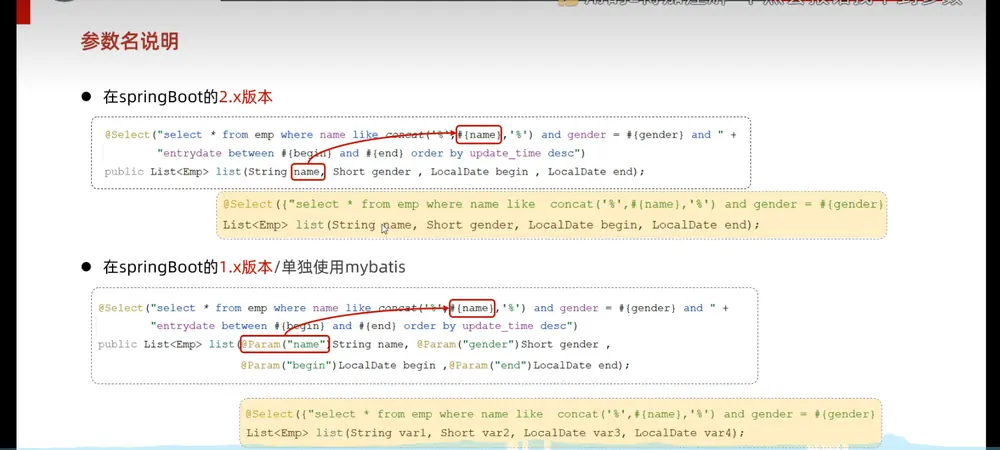Click boxed #{name} placeholder in 1.x code
The height and width of the screenshot is (450, 1000).
[x=473, y=308]
